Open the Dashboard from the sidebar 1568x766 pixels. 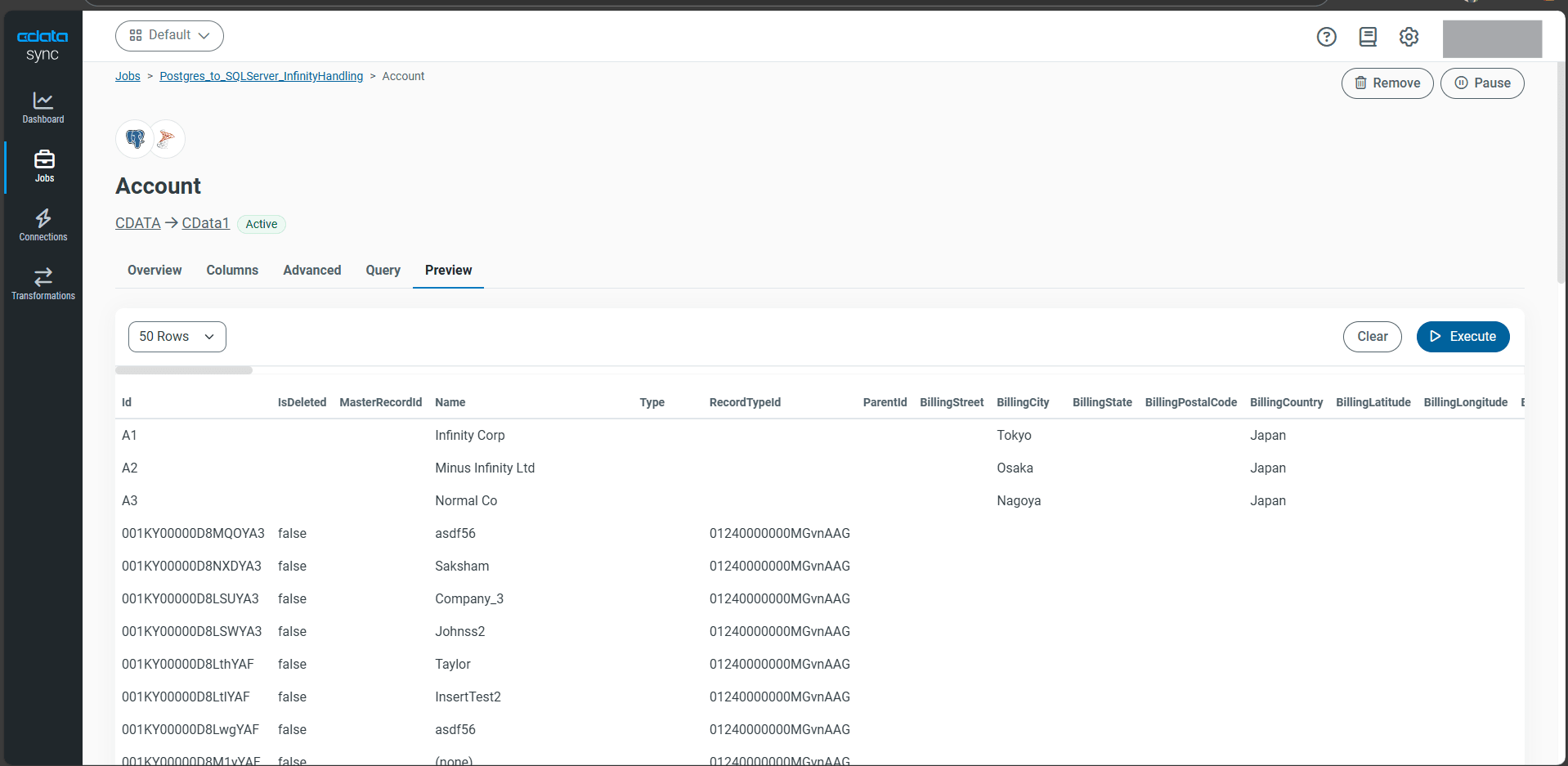click(43, 107)
